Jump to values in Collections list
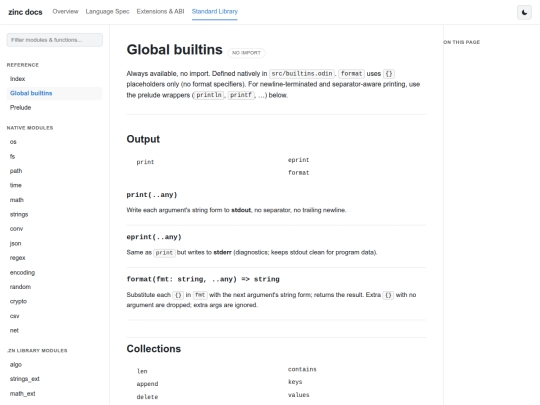 [299, 395]
